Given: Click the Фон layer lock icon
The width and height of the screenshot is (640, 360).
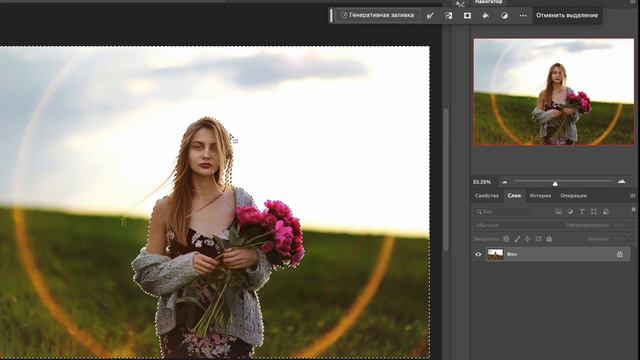Looking at the screenshot, I should [620, 254].
